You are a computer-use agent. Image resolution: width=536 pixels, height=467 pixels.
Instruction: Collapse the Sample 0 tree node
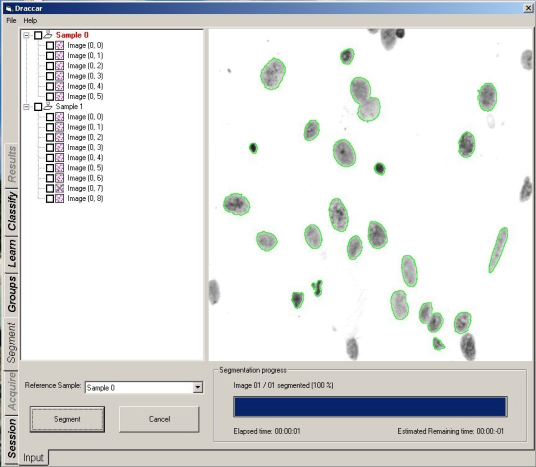pos(26,35)
